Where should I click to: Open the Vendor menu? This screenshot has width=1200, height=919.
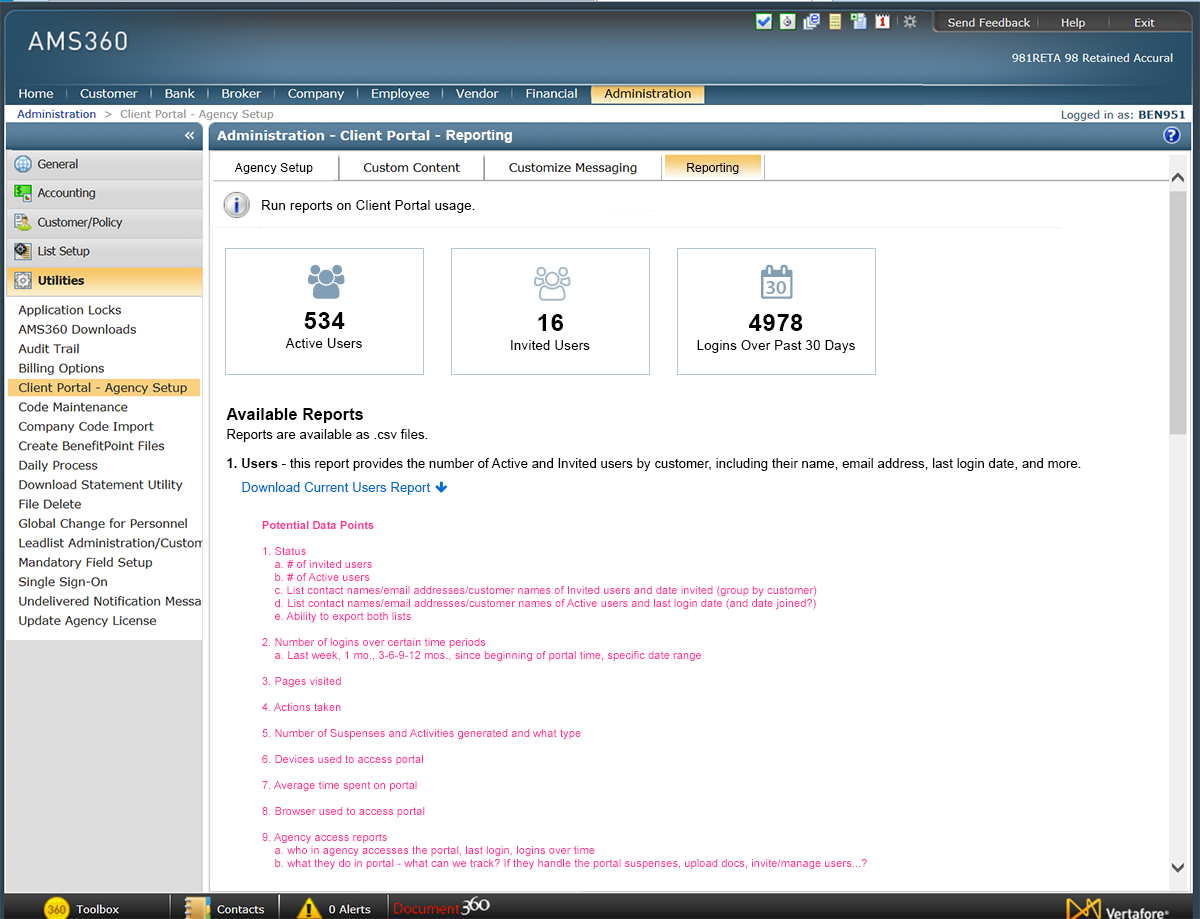tap(477, 94)
